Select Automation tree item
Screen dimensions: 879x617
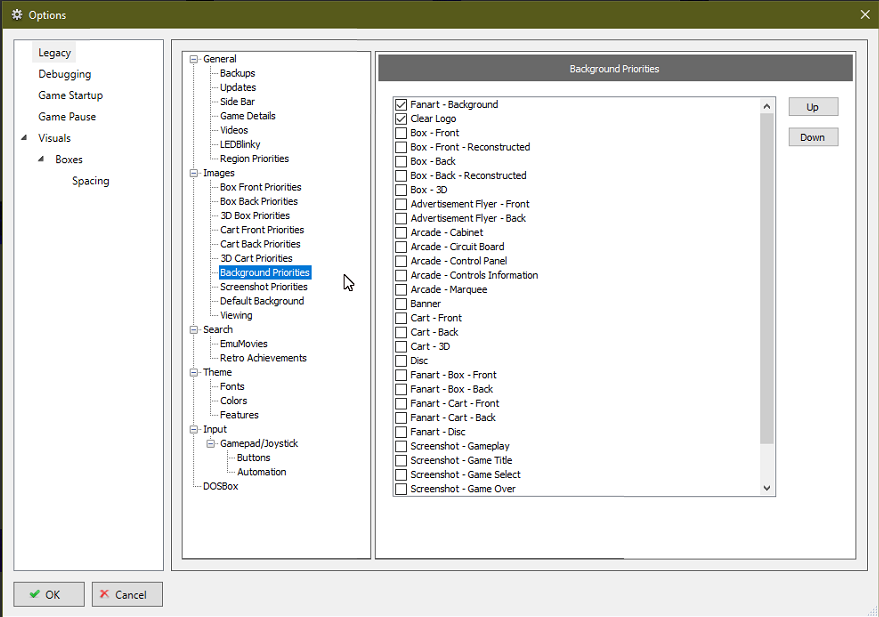(x=261, y=472)
